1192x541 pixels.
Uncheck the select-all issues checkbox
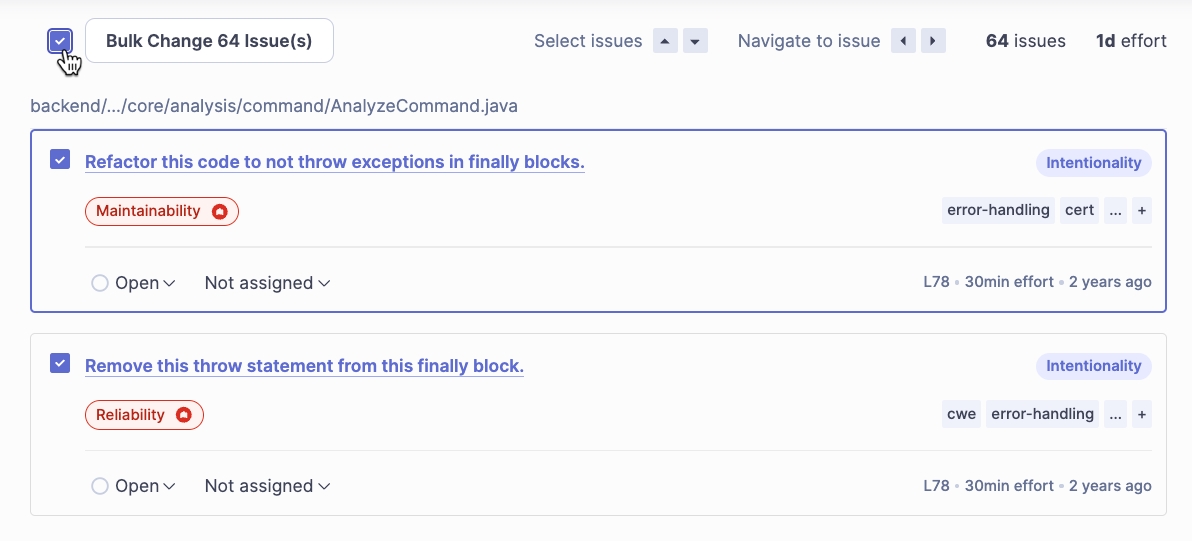click(60, 41)
